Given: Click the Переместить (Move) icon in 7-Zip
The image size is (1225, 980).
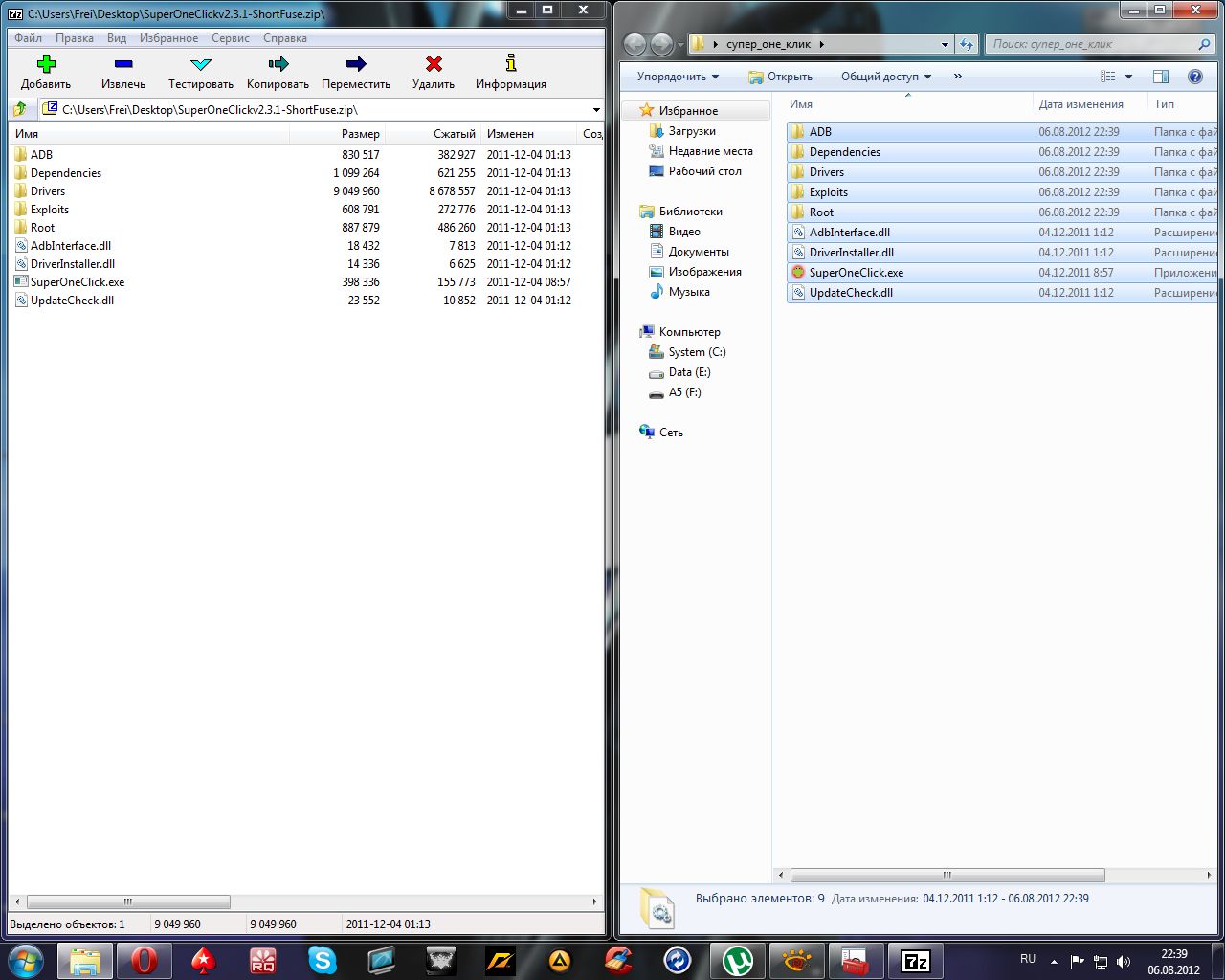Looking at the screenshot, I should [x=356, y=64].
